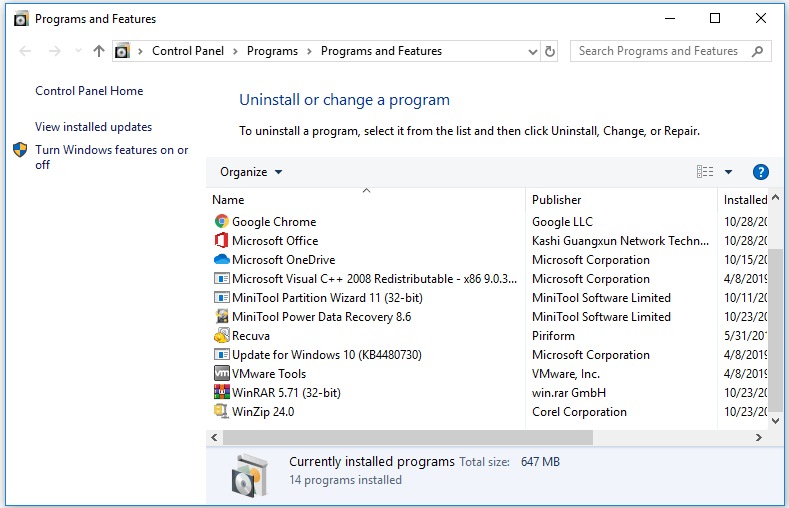Click the WinZip 24.0 icon
The image size is (789, 508).
coord(221,412)
